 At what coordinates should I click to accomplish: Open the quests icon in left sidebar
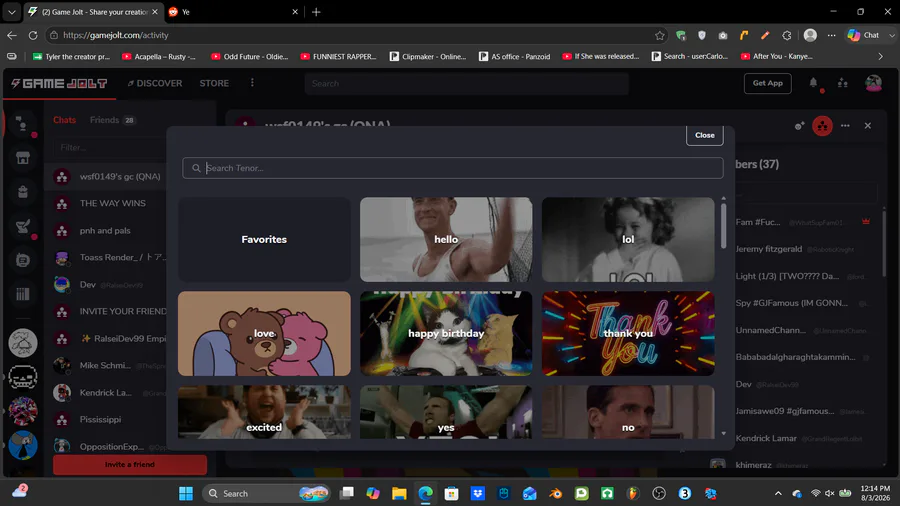[x=22, y=226]
